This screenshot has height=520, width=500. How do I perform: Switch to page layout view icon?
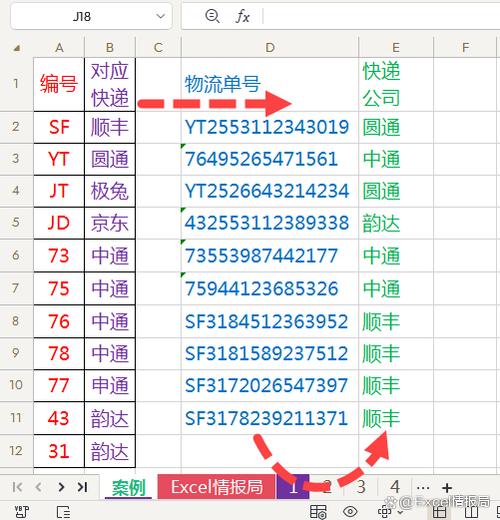[472, 512]
